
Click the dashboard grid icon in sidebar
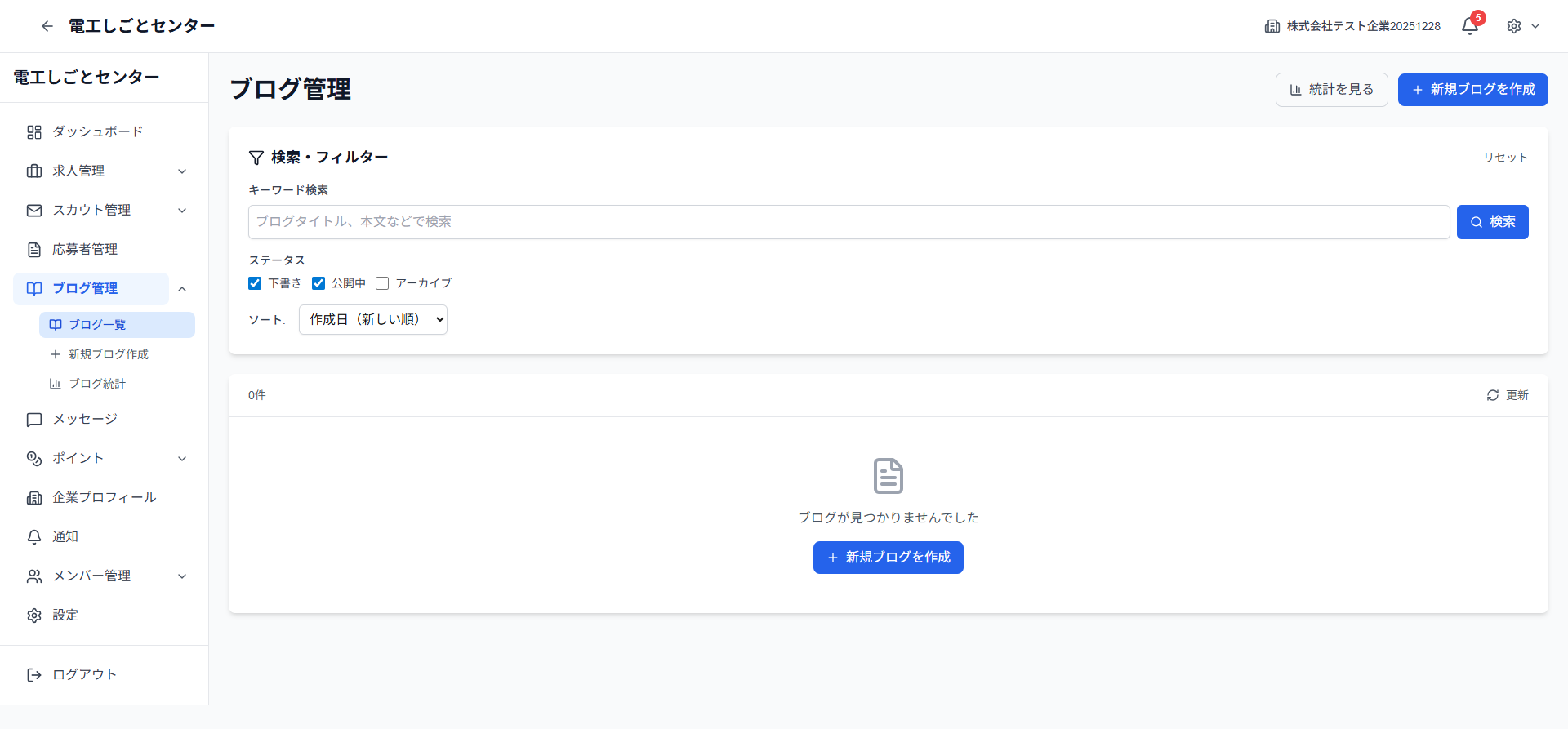34,132
